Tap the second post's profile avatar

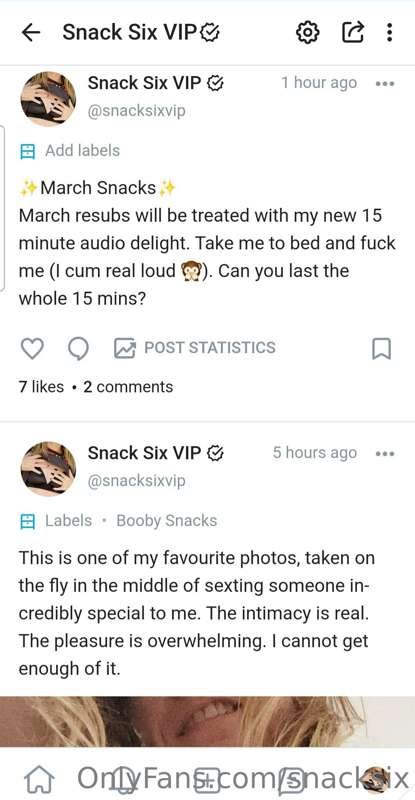pos(48,469)
